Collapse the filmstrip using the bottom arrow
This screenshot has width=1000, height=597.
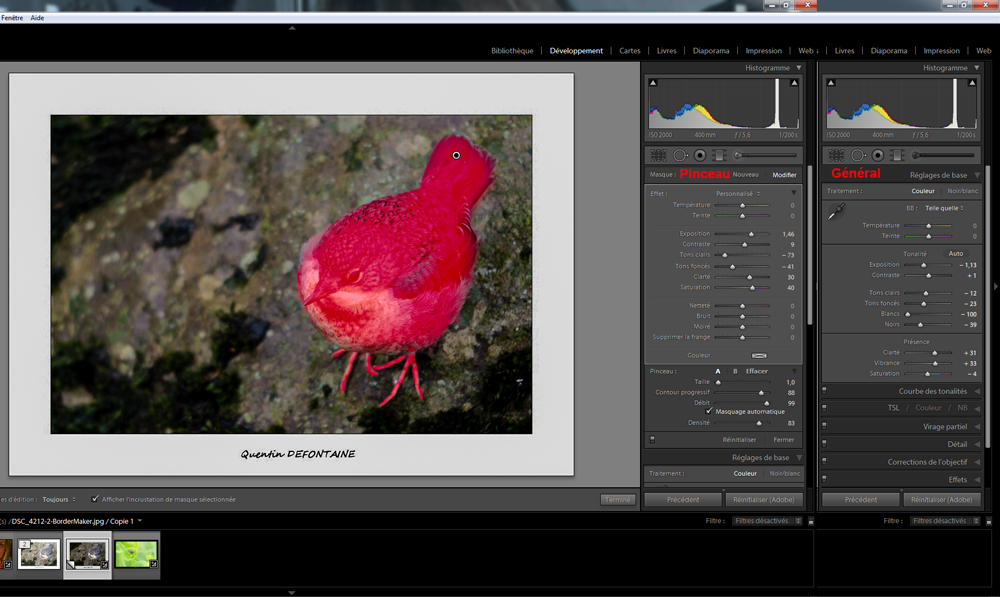(292, 593)
